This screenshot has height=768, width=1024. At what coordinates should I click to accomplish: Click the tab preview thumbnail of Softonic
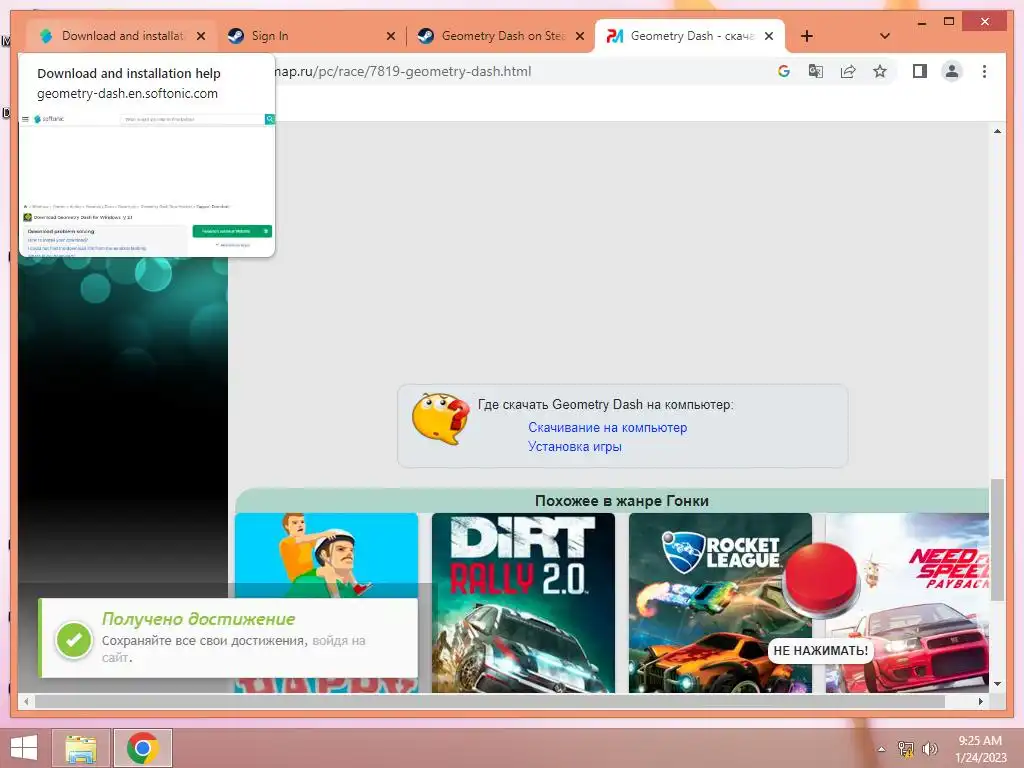click(x=147, y=184)
